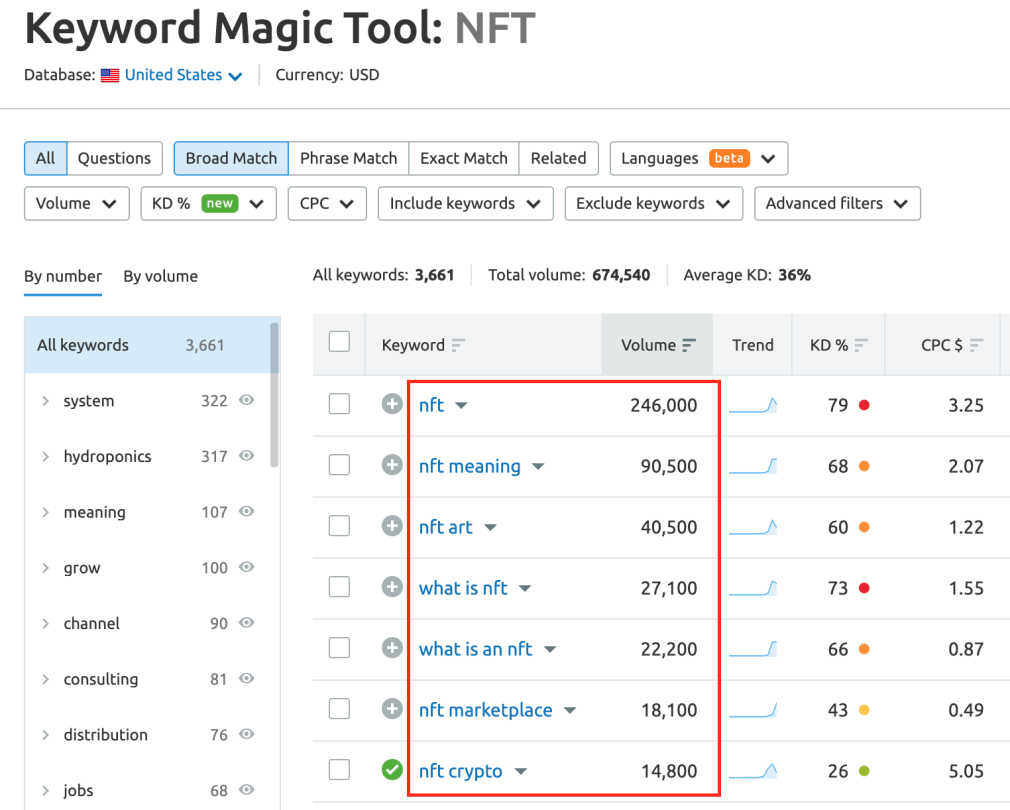The image size is (1010, 810).
Task: Switch to 'By volume' grouping tab
Action: click(160, 277)
